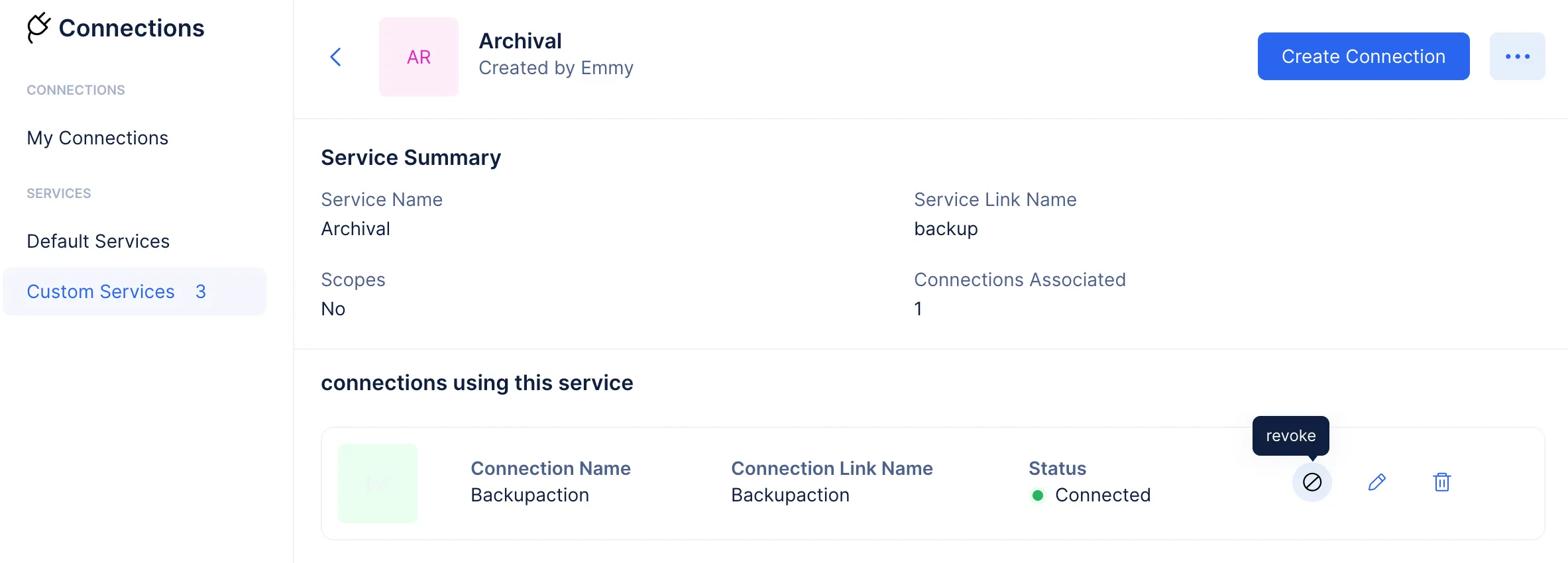The height and width of the screenshot is (563, 1568).
Task: Click the revoke tooltip label
Action: 1290,436
